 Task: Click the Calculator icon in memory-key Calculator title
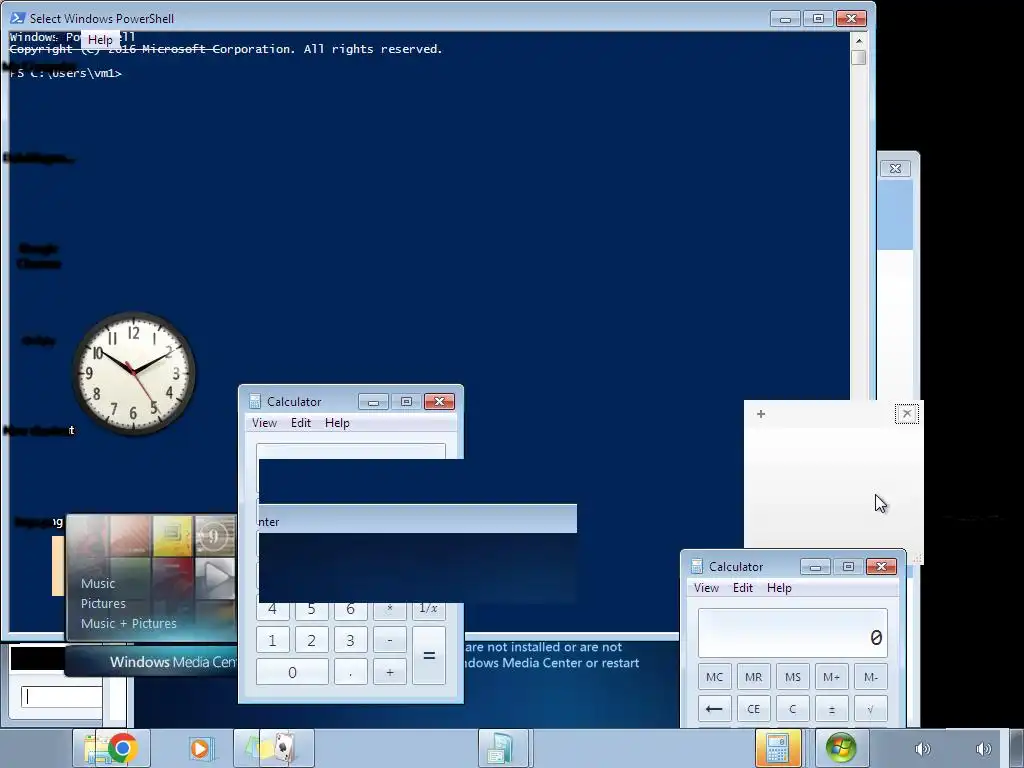pyautogui.click(x=697, y=566)
